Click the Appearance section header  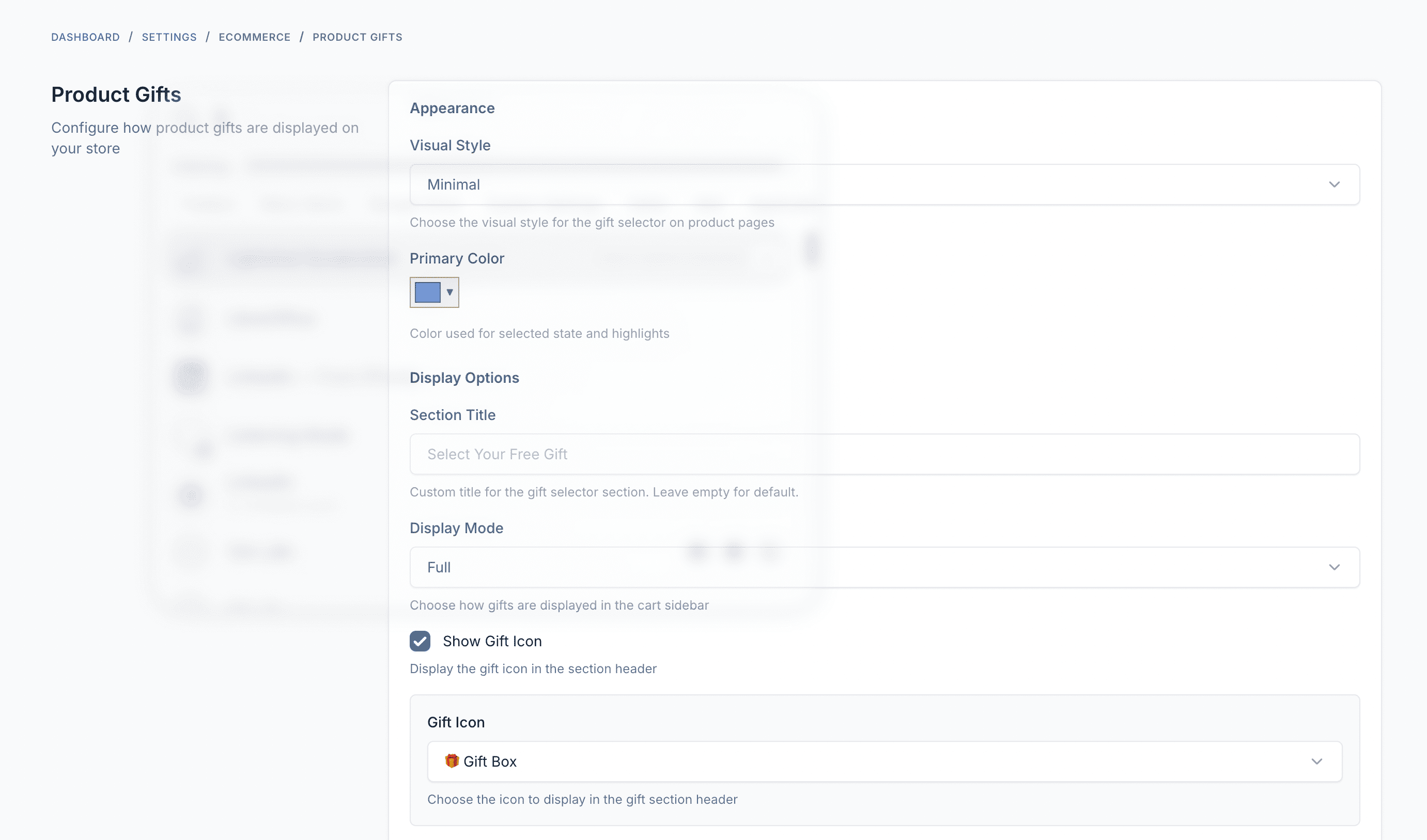[x=452, y=107]
